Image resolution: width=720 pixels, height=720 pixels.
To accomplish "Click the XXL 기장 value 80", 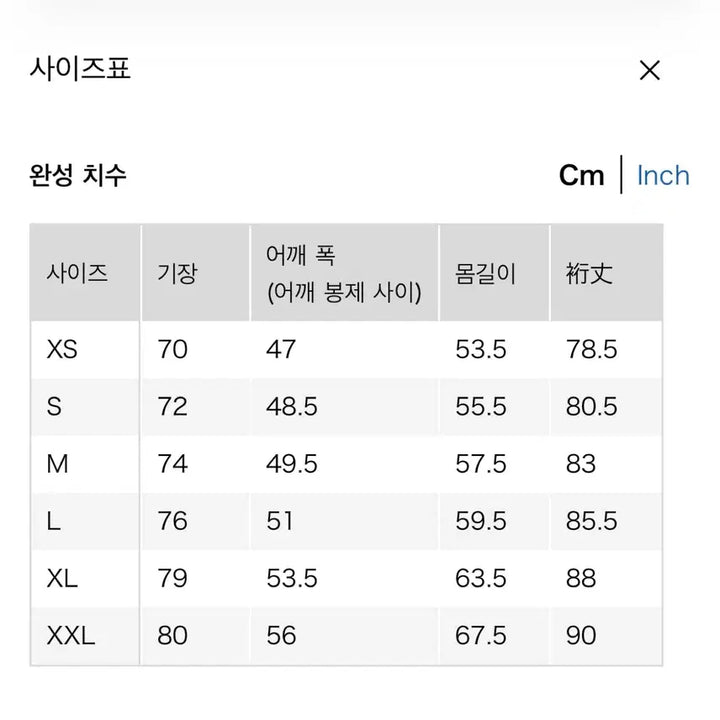I will (x=172, y=635).
